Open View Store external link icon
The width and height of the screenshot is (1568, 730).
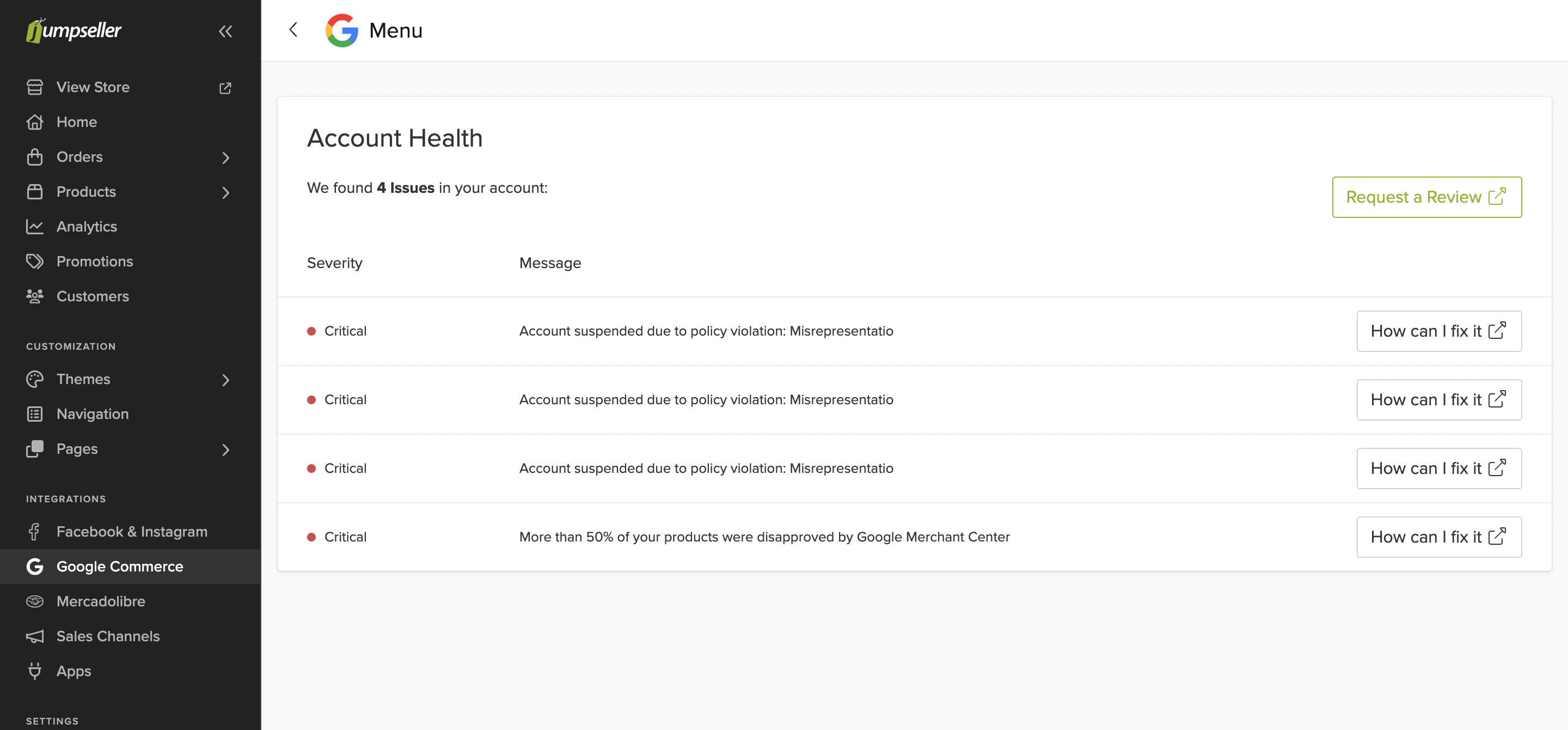tap(225, 88)
